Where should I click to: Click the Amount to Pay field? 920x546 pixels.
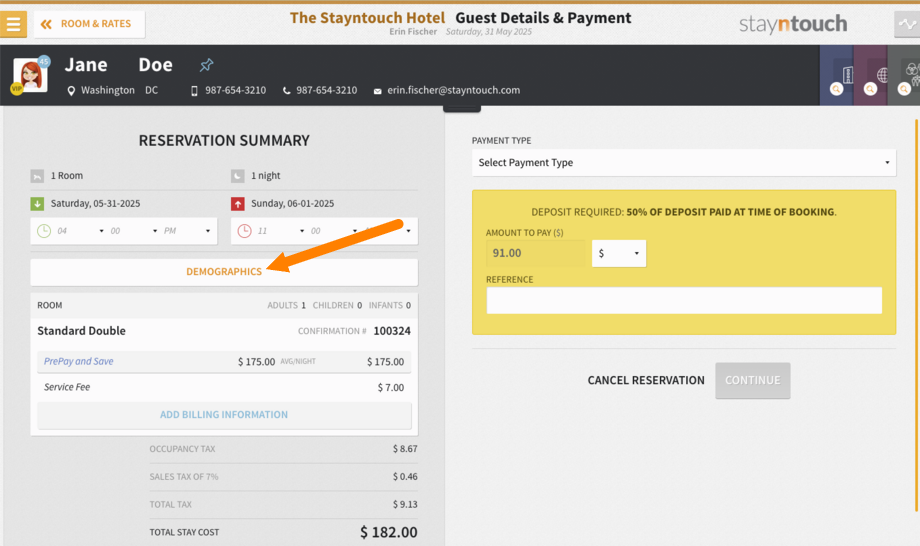coord(535,253)
